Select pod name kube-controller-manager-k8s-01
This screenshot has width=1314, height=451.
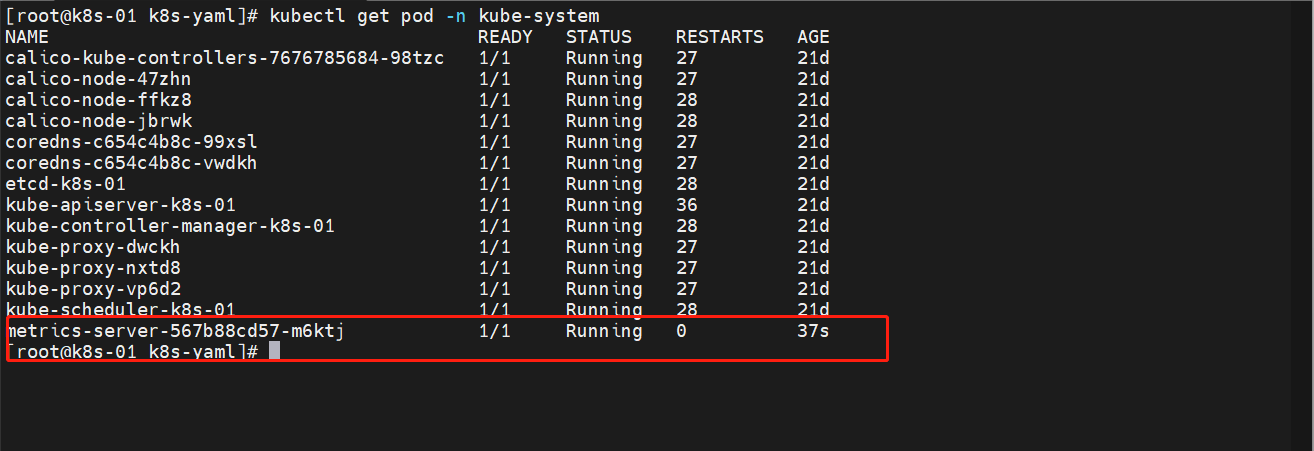pyautogui.click(x=170, y=226)
